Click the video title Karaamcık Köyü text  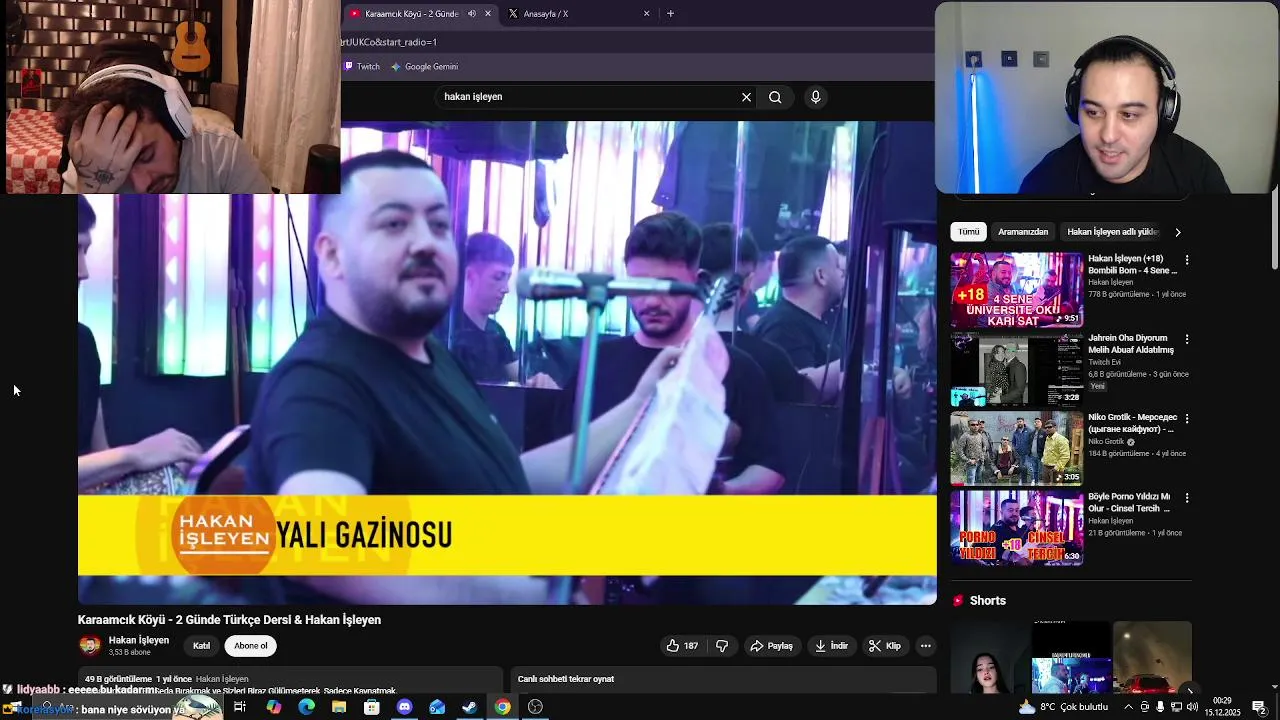[229, 620]
